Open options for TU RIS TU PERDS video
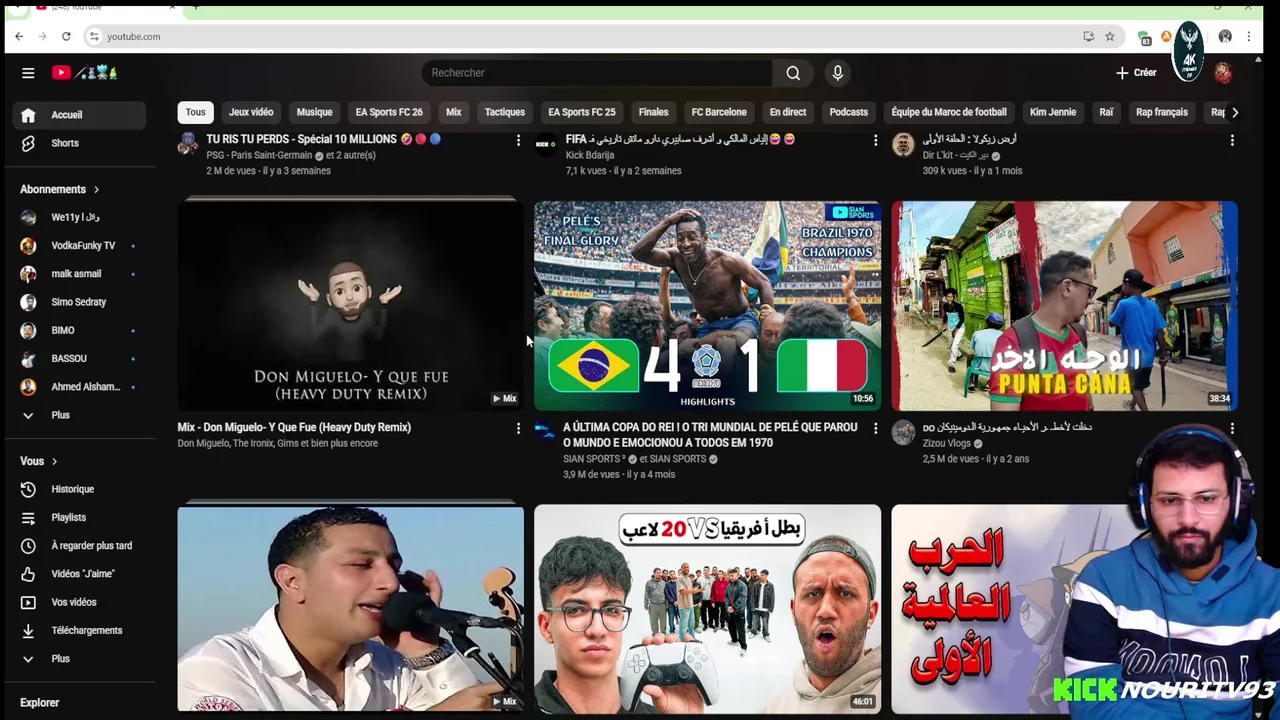The height and width of the screenshot is (720, 1280). coord(518,141)
